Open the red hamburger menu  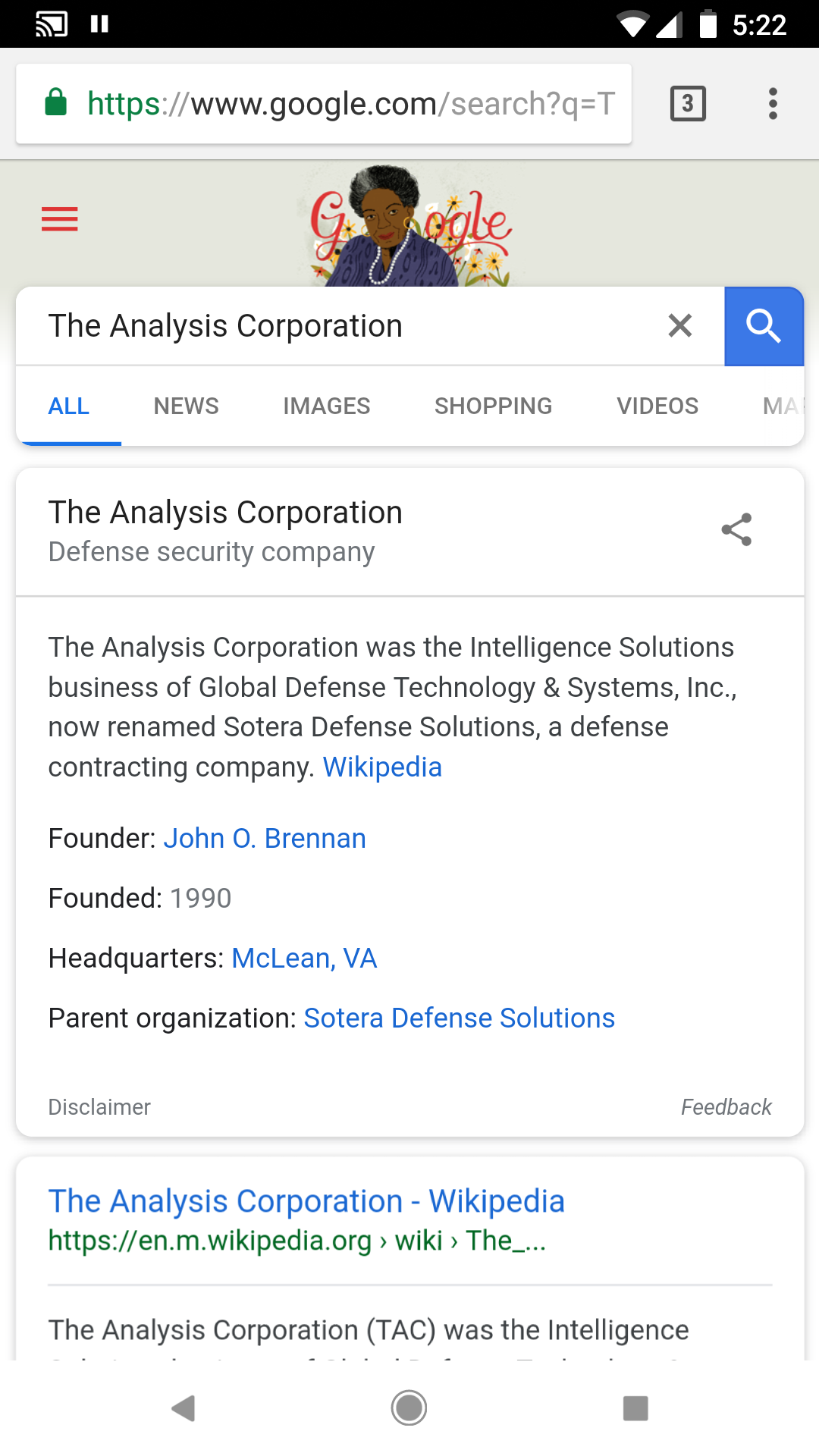pyautogui.click(x=60, y=219)
